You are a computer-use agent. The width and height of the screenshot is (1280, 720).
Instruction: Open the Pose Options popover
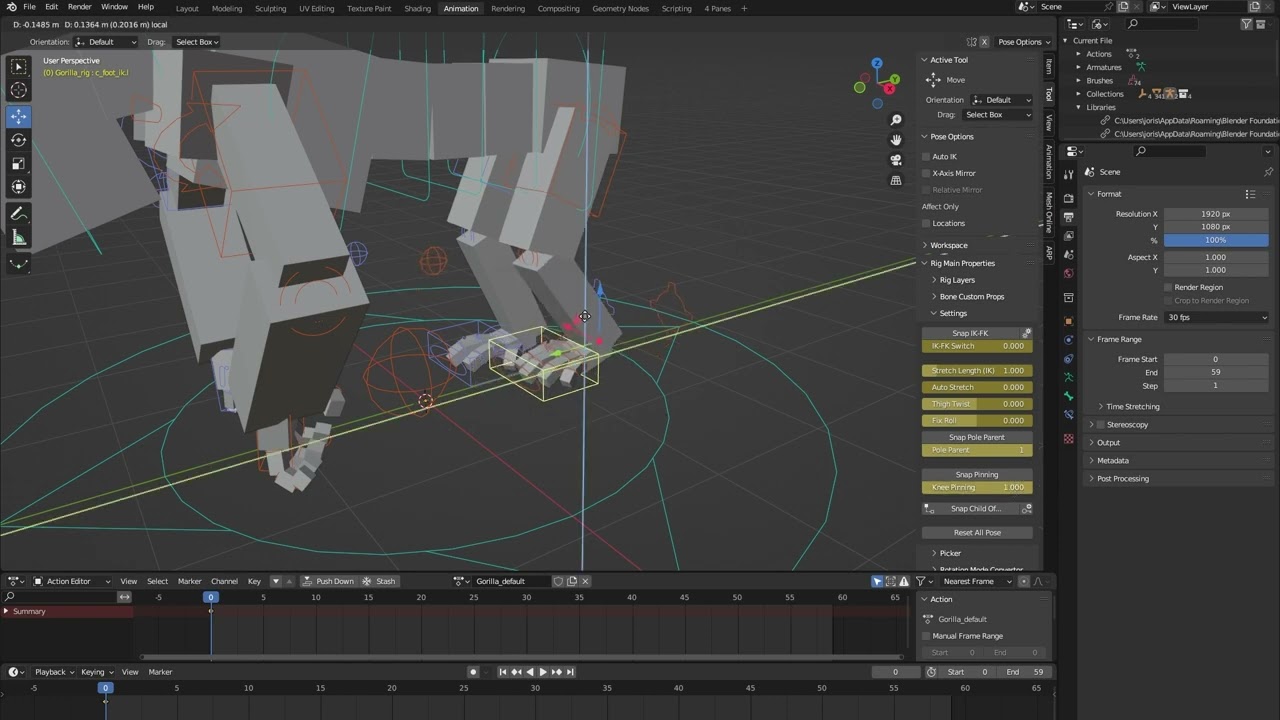click(x=1024, y=42)
